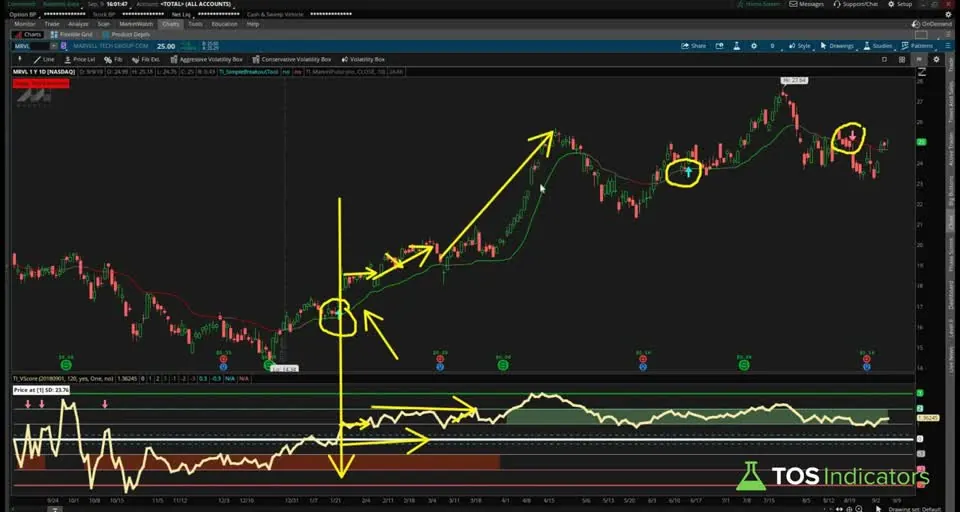
Task: Select the Charts sub-tab
Action: click(x=27, y=35)
